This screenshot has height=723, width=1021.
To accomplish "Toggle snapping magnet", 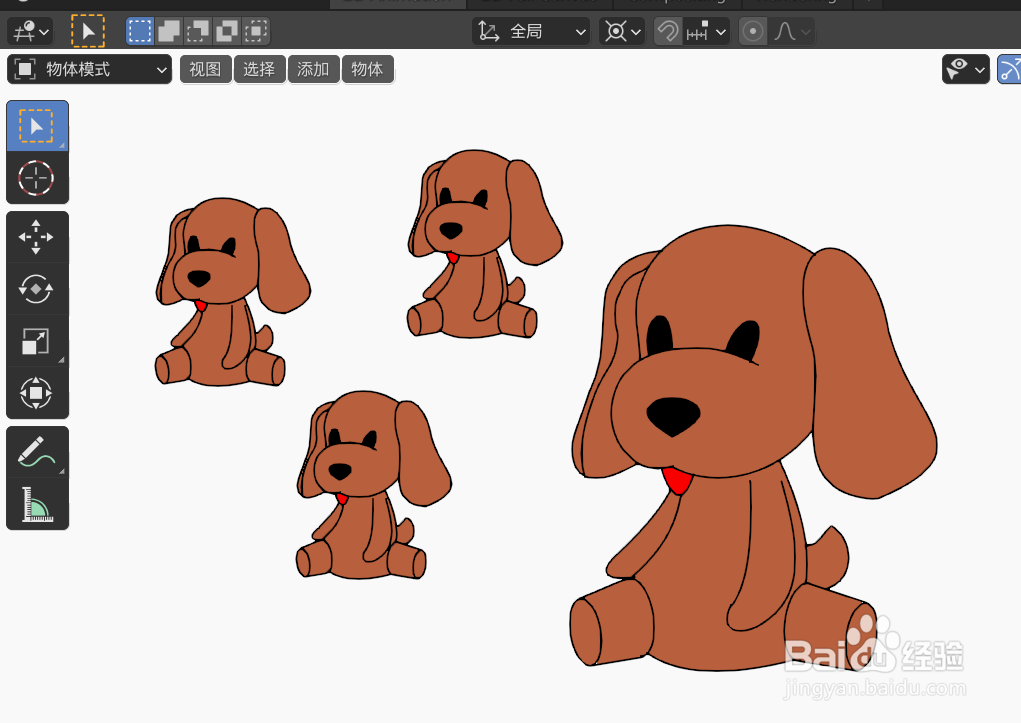I will pos(668,31).
